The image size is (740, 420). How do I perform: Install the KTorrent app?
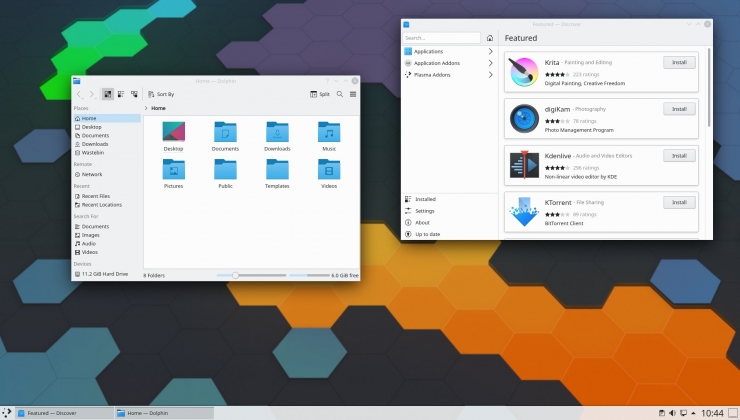pyautogui.click(x=679, y=202)
